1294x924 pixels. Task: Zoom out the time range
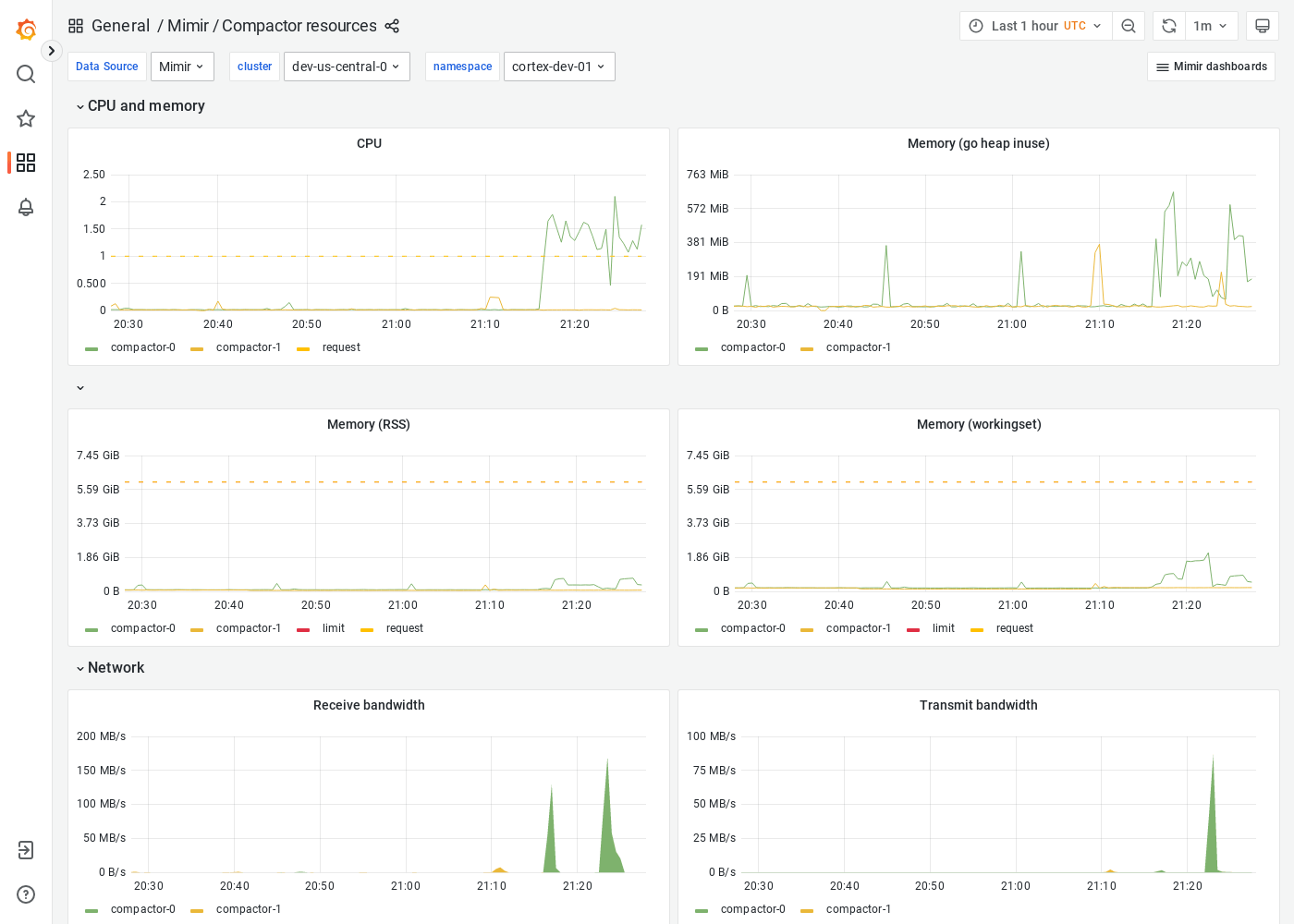click(x=1129, y=26)
